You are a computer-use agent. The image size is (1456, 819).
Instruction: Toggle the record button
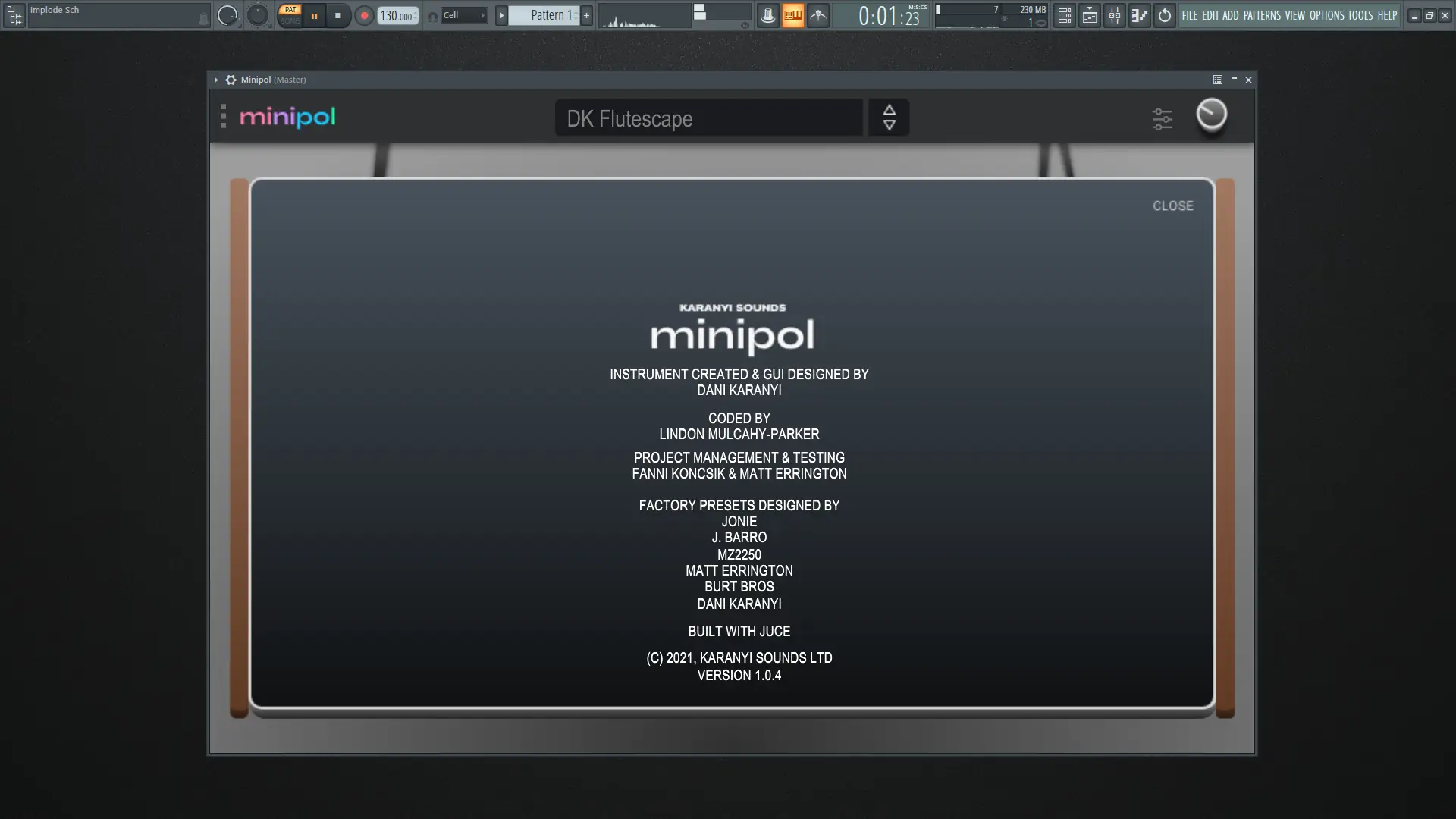(364, 15)
